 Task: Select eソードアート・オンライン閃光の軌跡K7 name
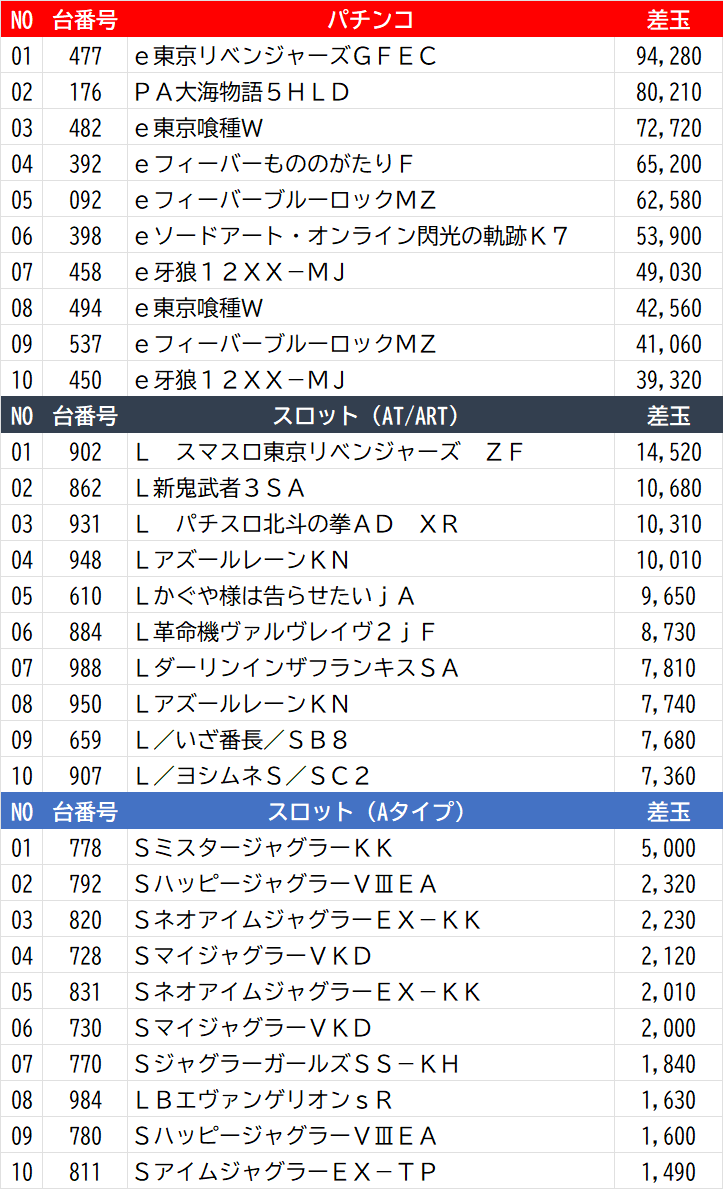(x=351, y=236)
